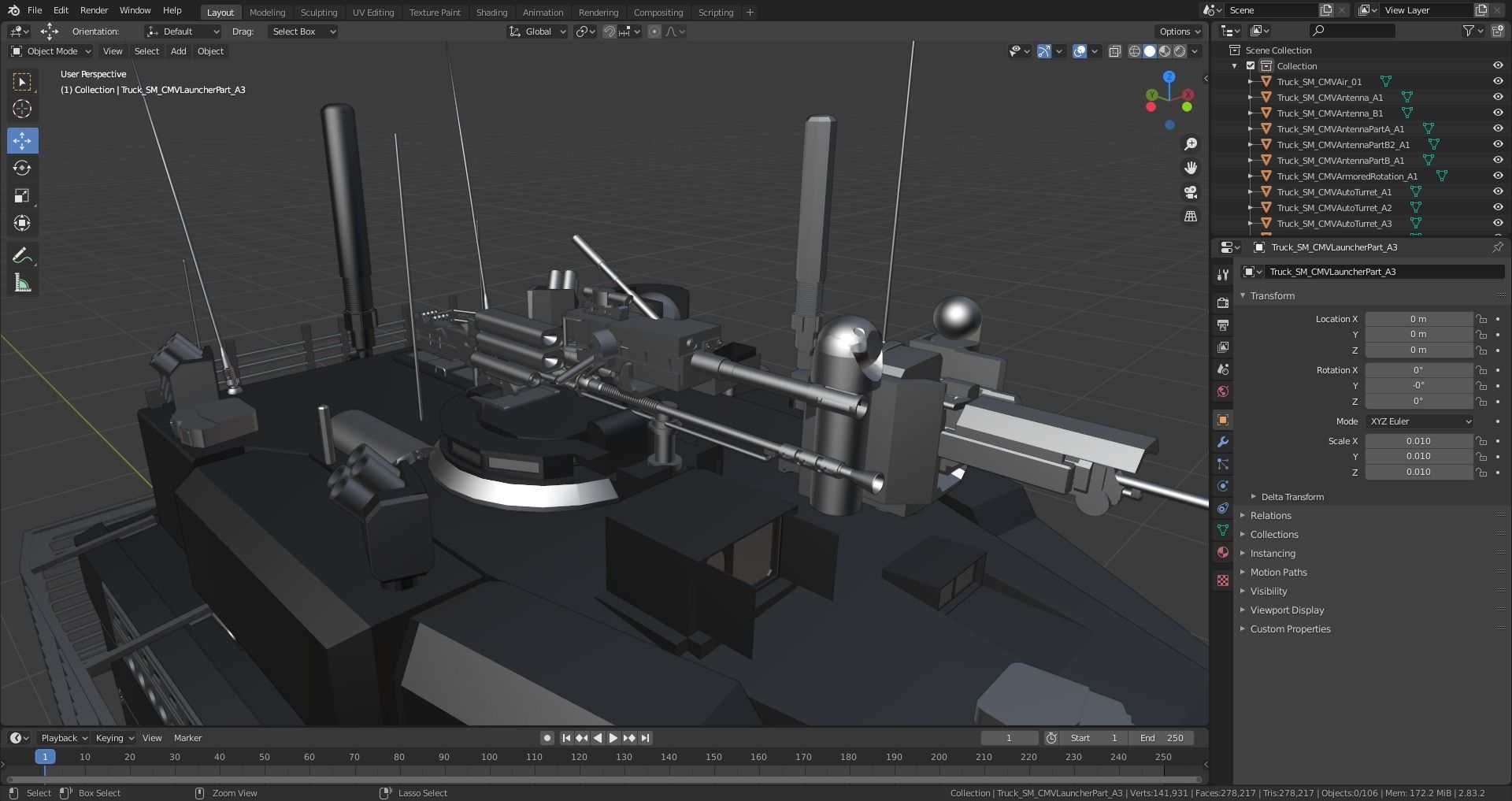Open the Playback popover in timeline

coord(64,738)
